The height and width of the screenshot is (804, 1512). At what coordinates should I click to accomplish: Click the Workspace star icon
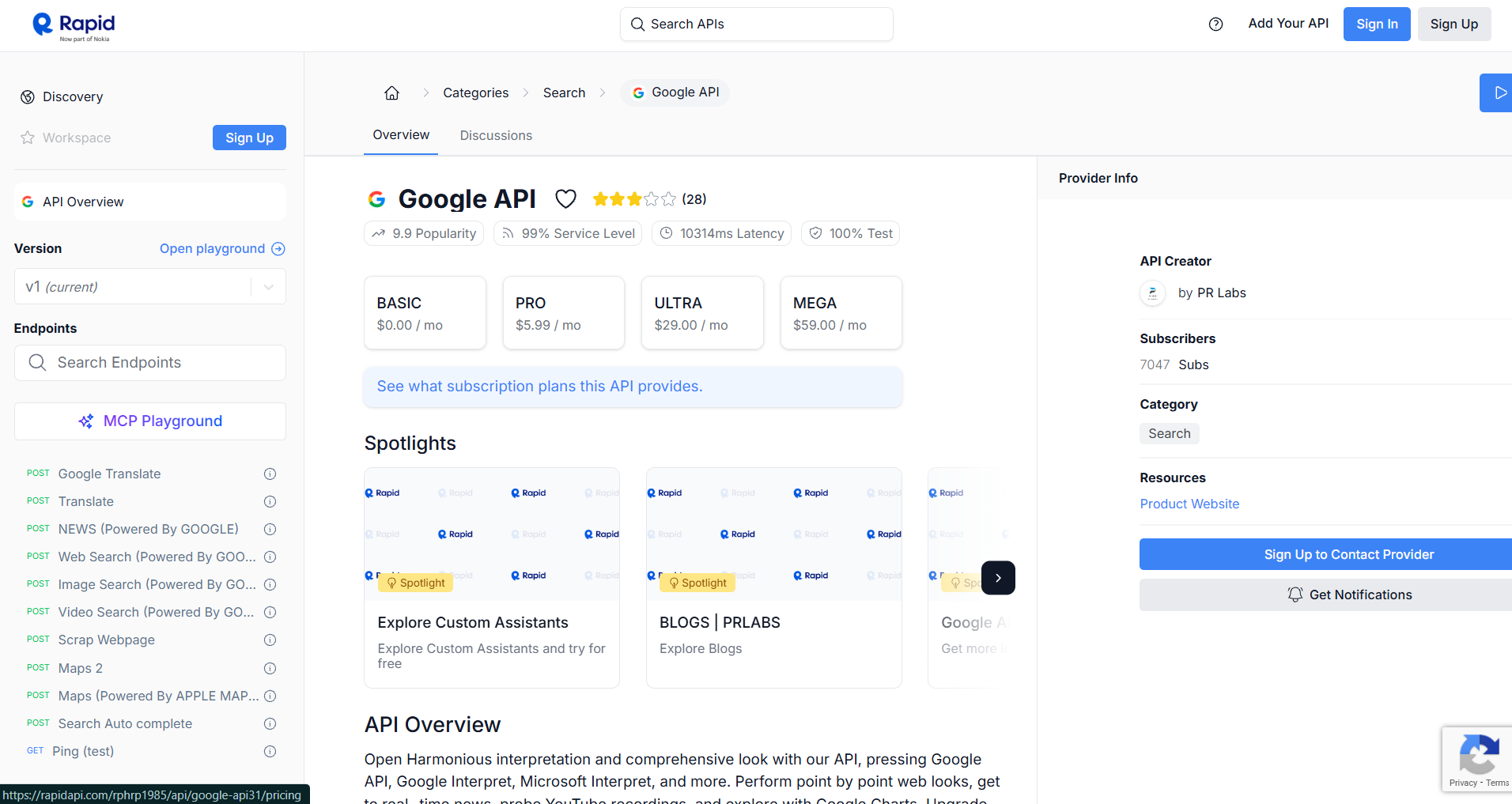point(28,138)
